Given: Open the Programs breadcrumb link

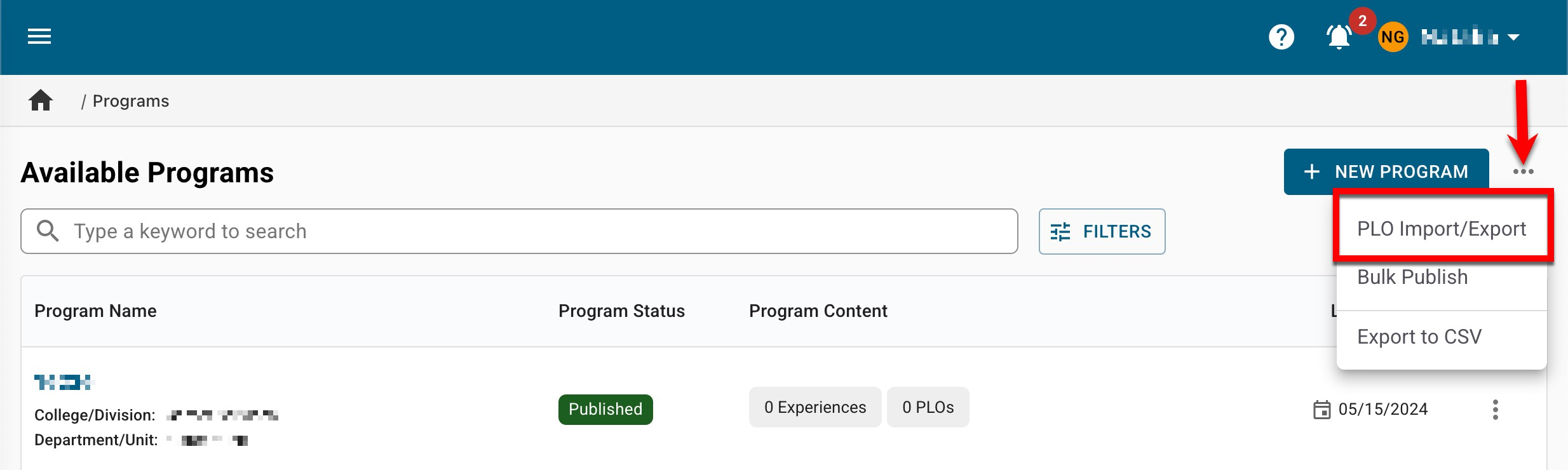Looking at the screenshot, I should [131, 101].
